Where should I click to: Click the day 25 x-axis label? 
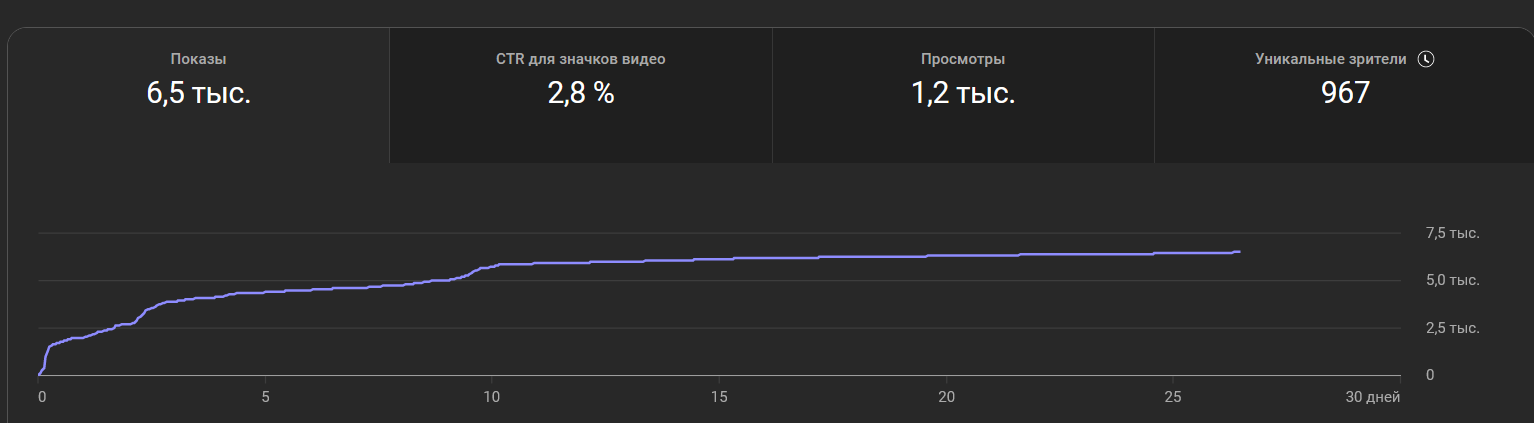tap(1173, 397)
